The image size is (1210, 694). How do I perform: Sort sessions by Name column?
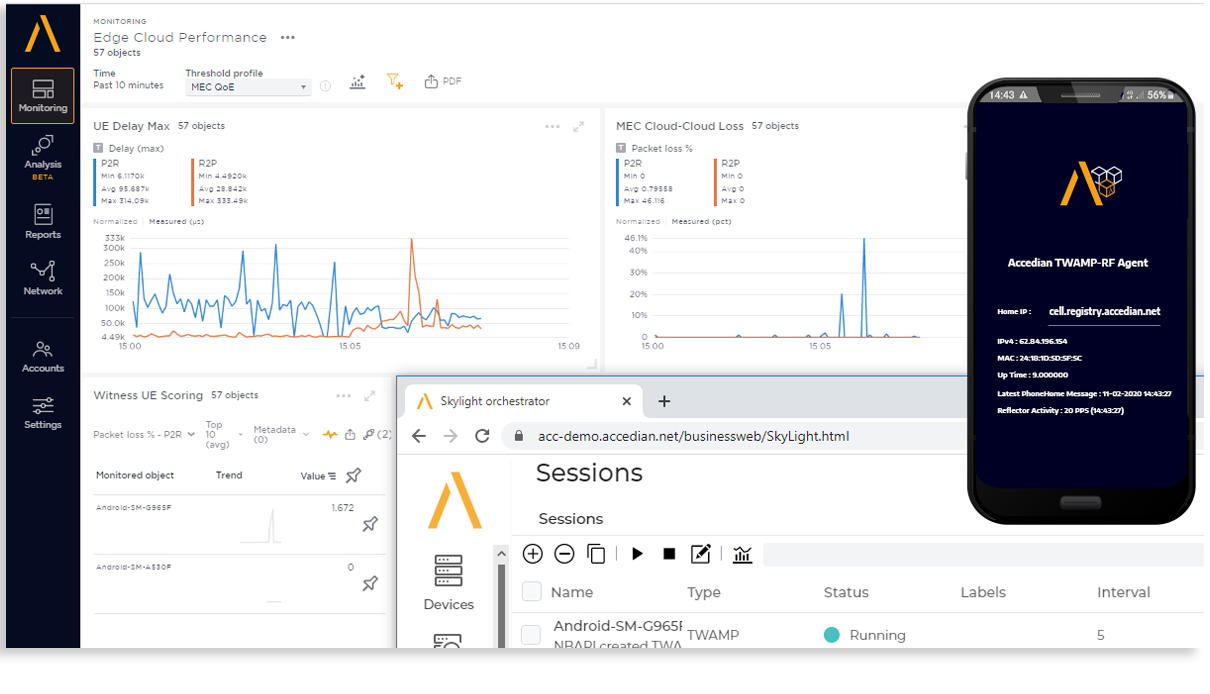click(572, 592)
